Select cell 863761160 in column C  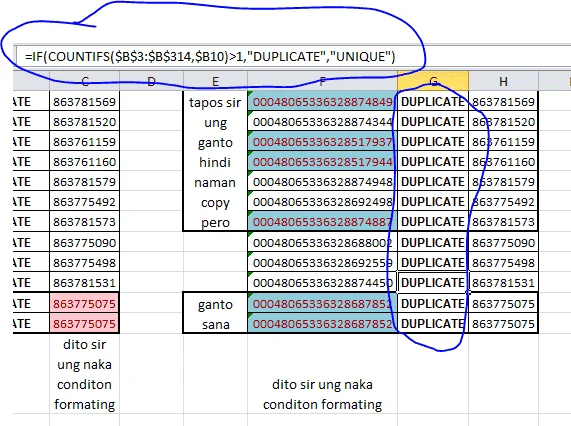(x=84, y=161)
